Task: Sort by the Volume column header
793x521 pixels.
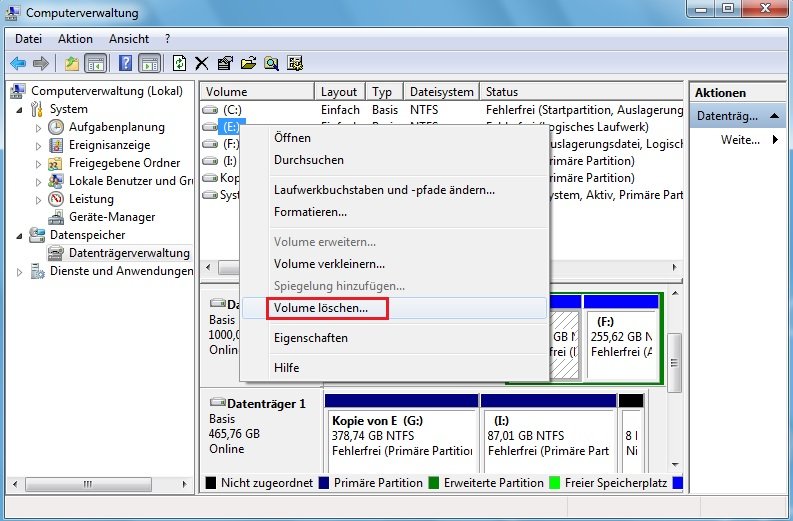Action: point(257,92)
